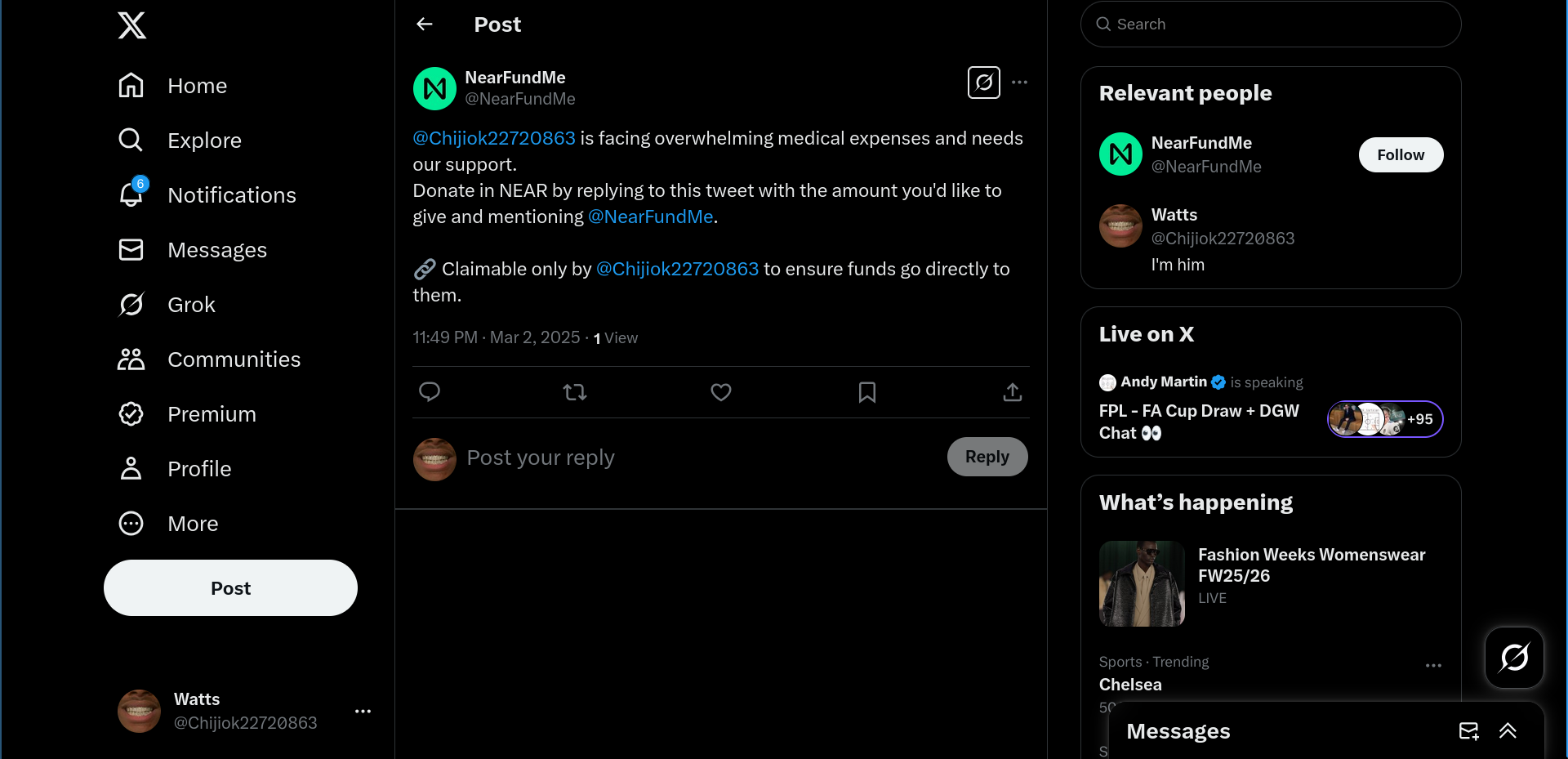Screen dimensions: 1568x759
Task: Open the @NearFundMe mention link
Action: coord(651,217)
